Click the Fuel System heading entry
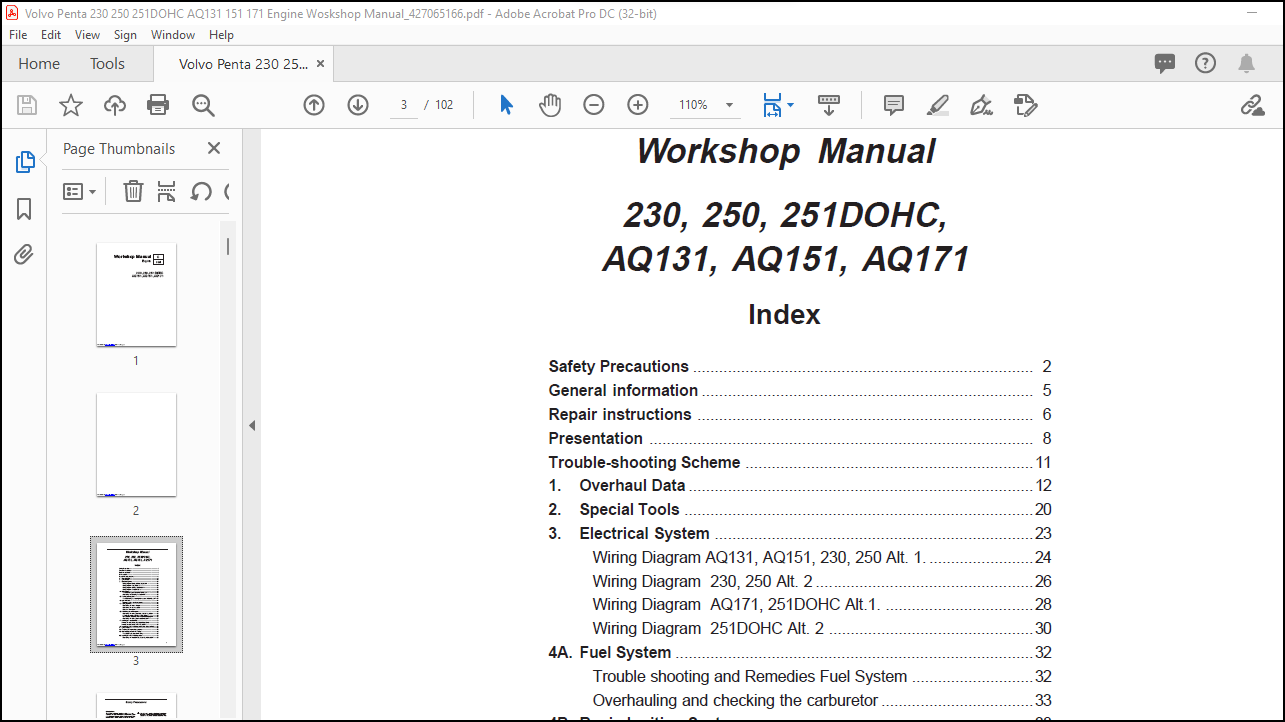This screenshot has height=722, width=1285. point(800,652)
